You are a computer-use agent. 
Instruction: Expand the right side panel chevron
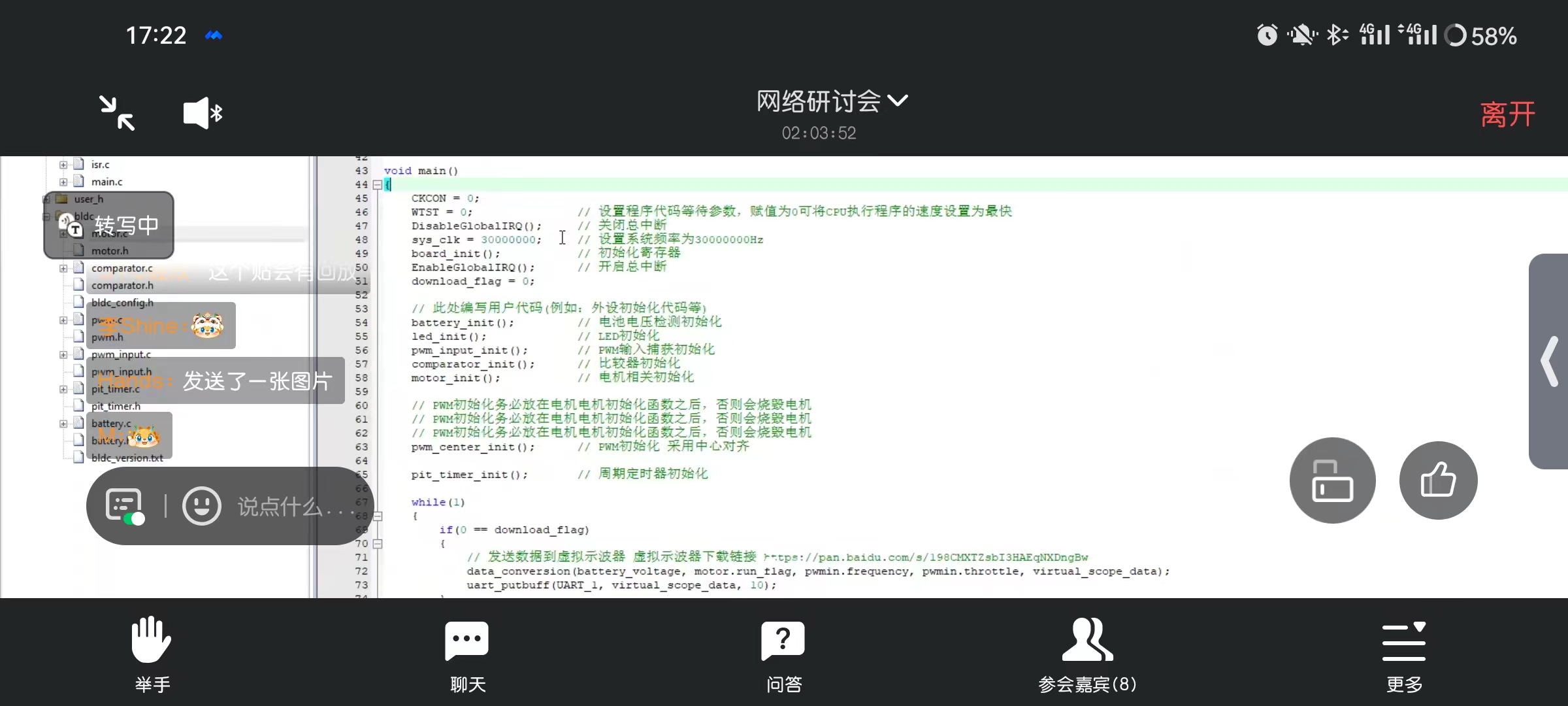pos(1550,361)
